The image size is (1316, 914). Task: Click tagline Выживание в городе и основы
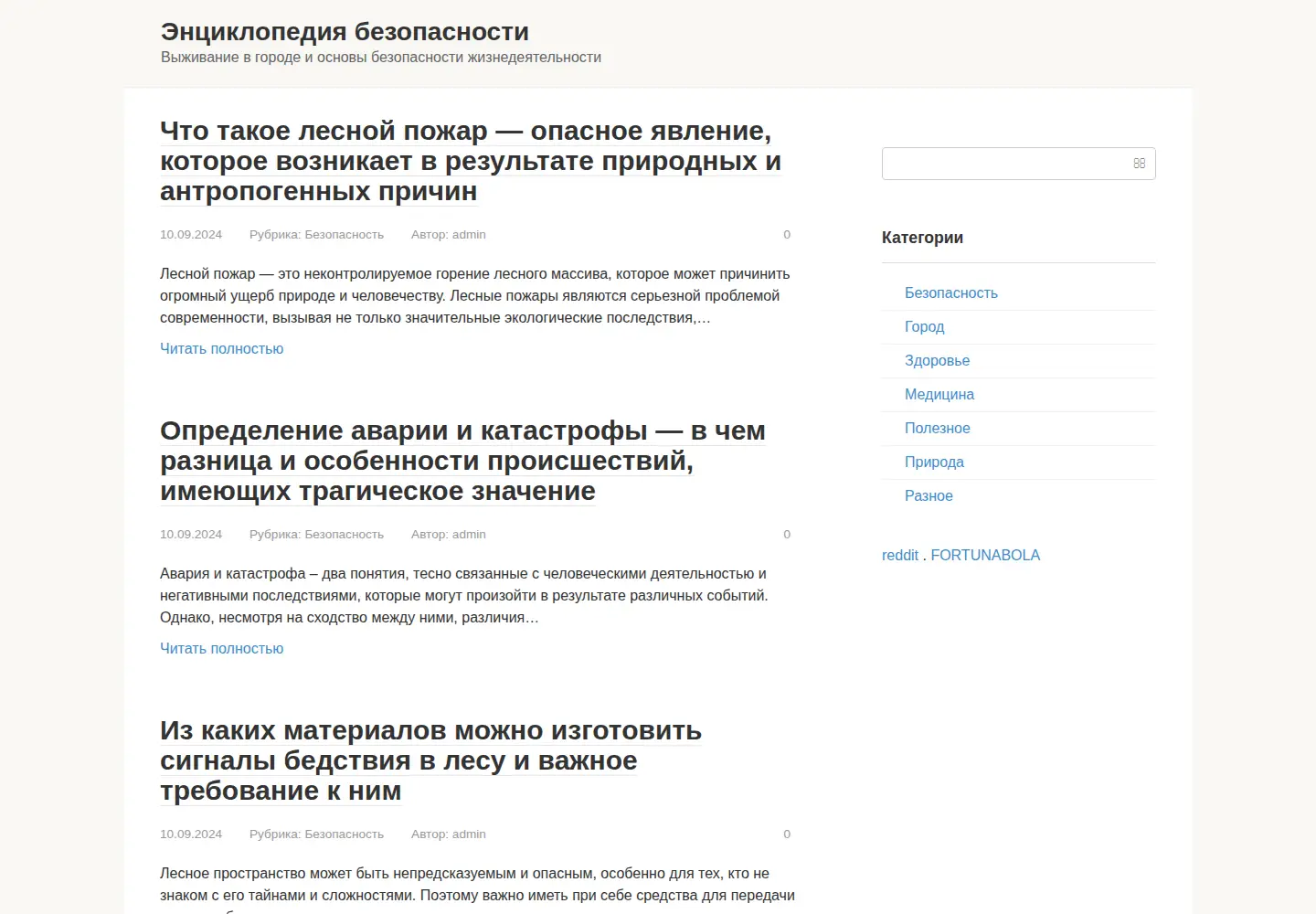pyautogui.click(x=381, y=57)
